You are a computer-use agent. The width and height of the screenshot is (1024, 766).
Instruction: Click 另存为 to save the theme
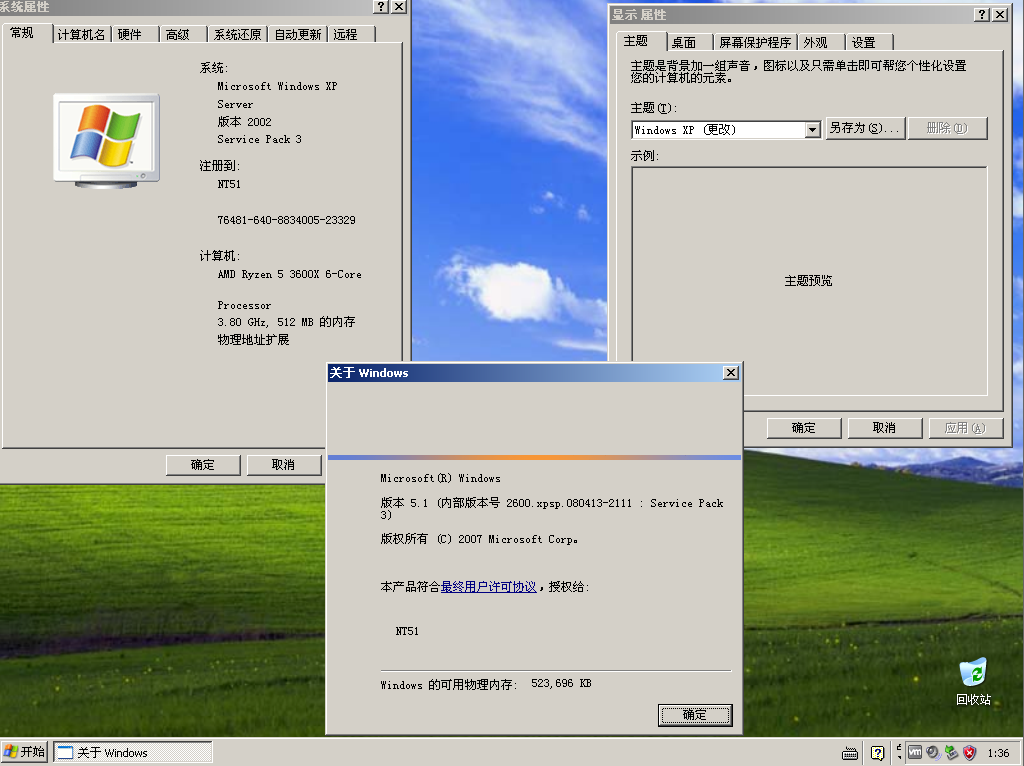tap(864, 128)
